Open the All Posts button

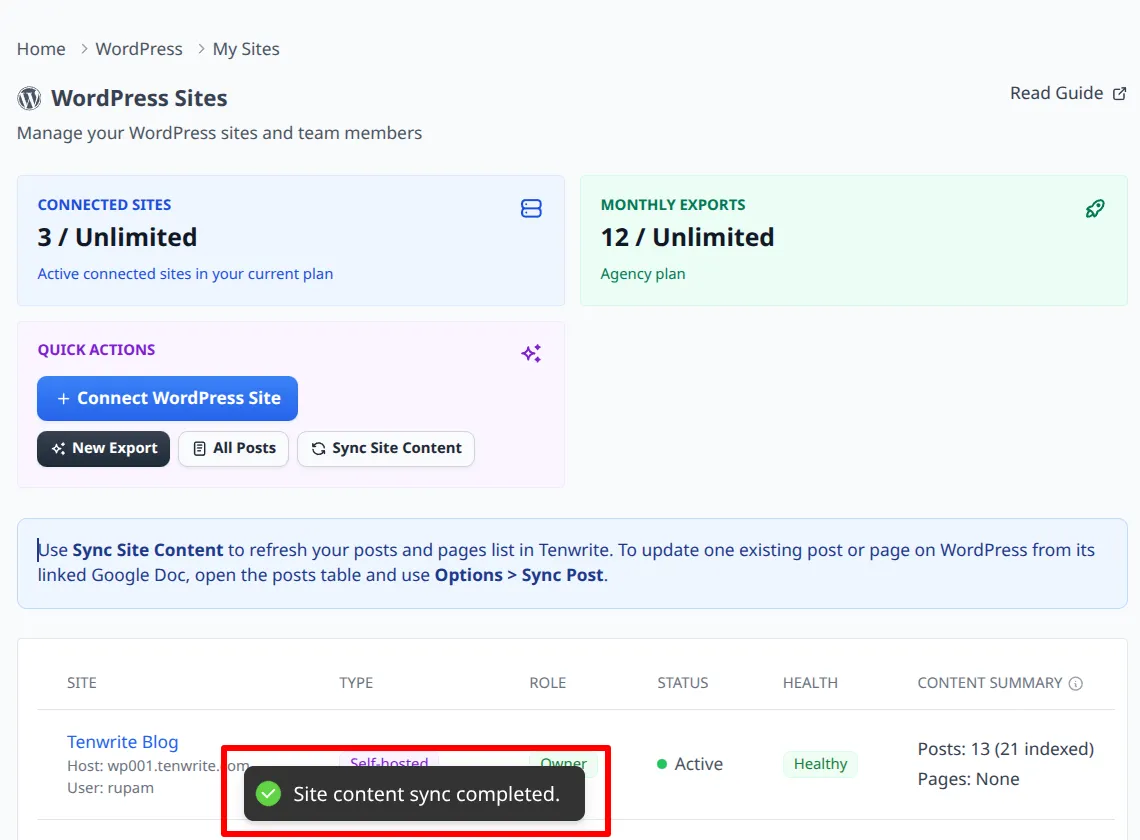(x=233, y=449)
